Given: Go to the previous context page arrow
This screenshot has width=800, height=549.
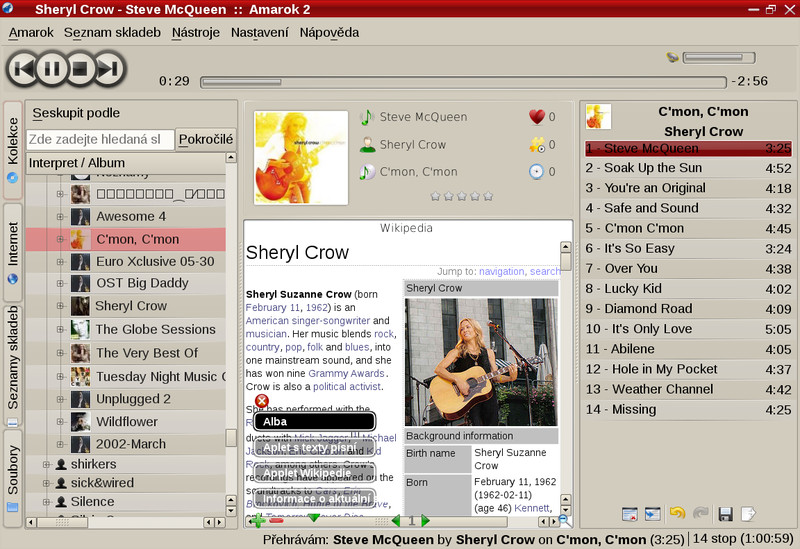Looking at the screenshot, I should [x=396, y=521].
